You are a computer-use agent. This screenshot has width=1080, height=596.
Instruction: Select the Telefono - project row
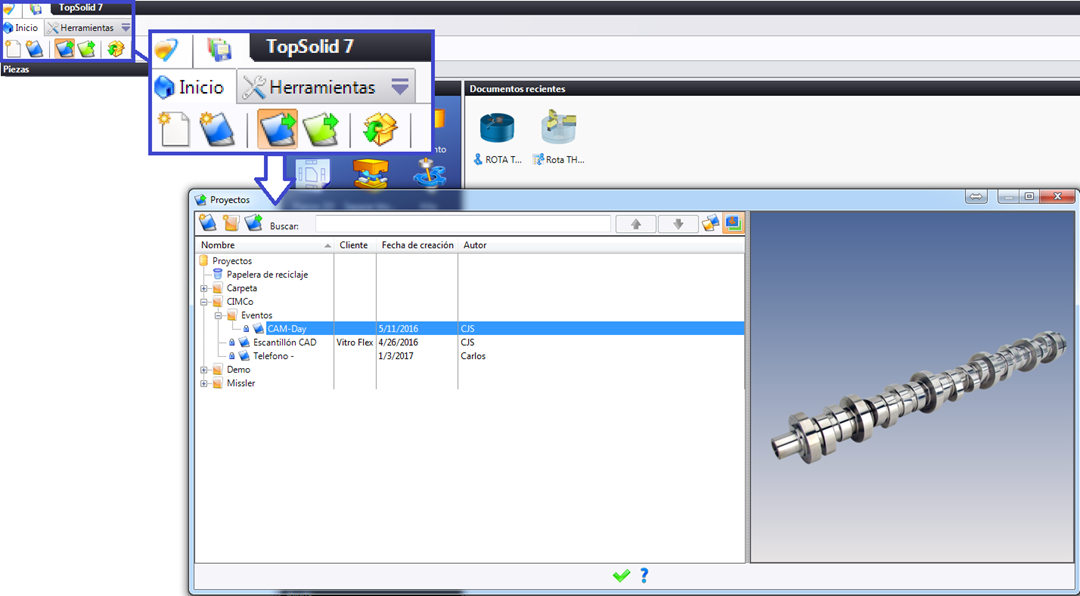point(273,356)
